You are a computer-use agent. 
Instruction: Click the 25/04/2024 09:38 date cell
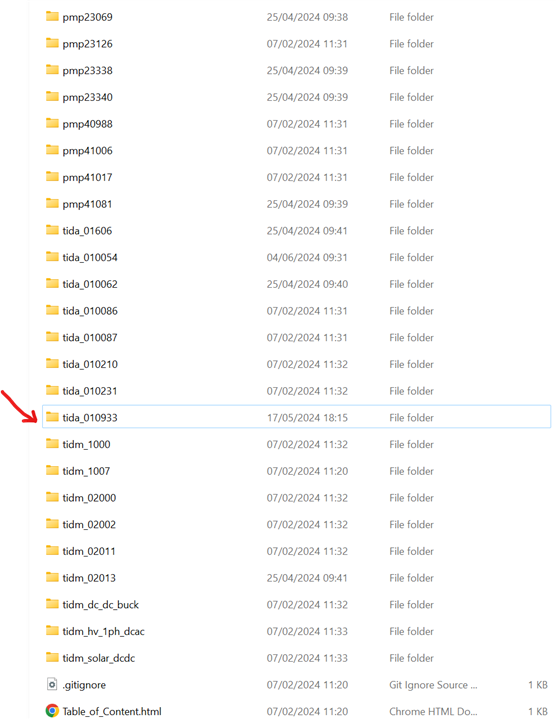(x=307, y=17)
